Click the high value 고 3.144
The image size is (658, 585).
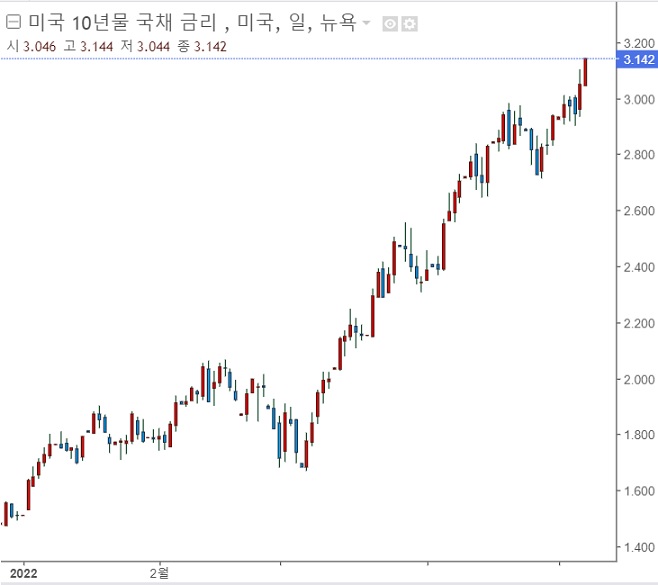pyautogui.click(x=88, y=46)
